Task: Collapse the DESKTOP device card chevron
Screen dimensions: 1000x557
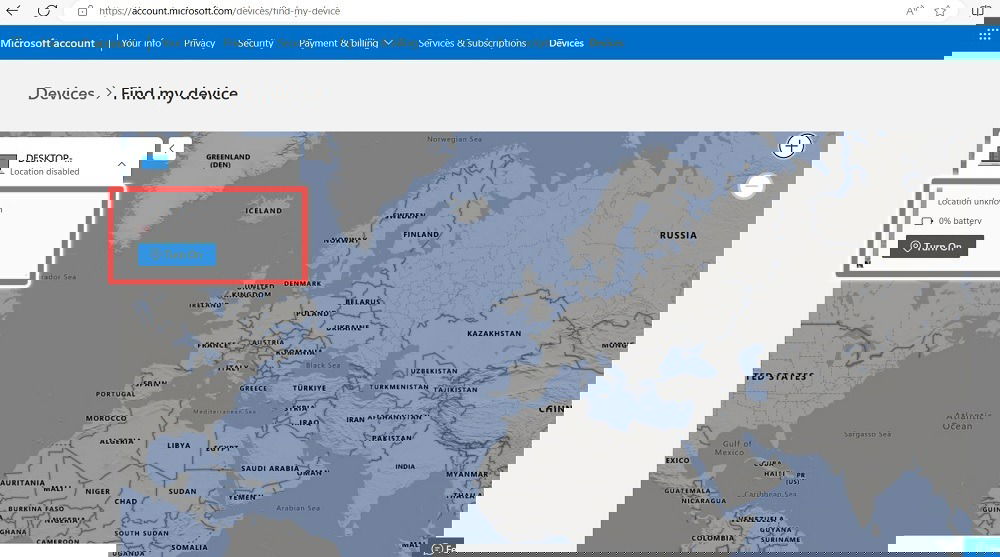Action: pos(121,164)
